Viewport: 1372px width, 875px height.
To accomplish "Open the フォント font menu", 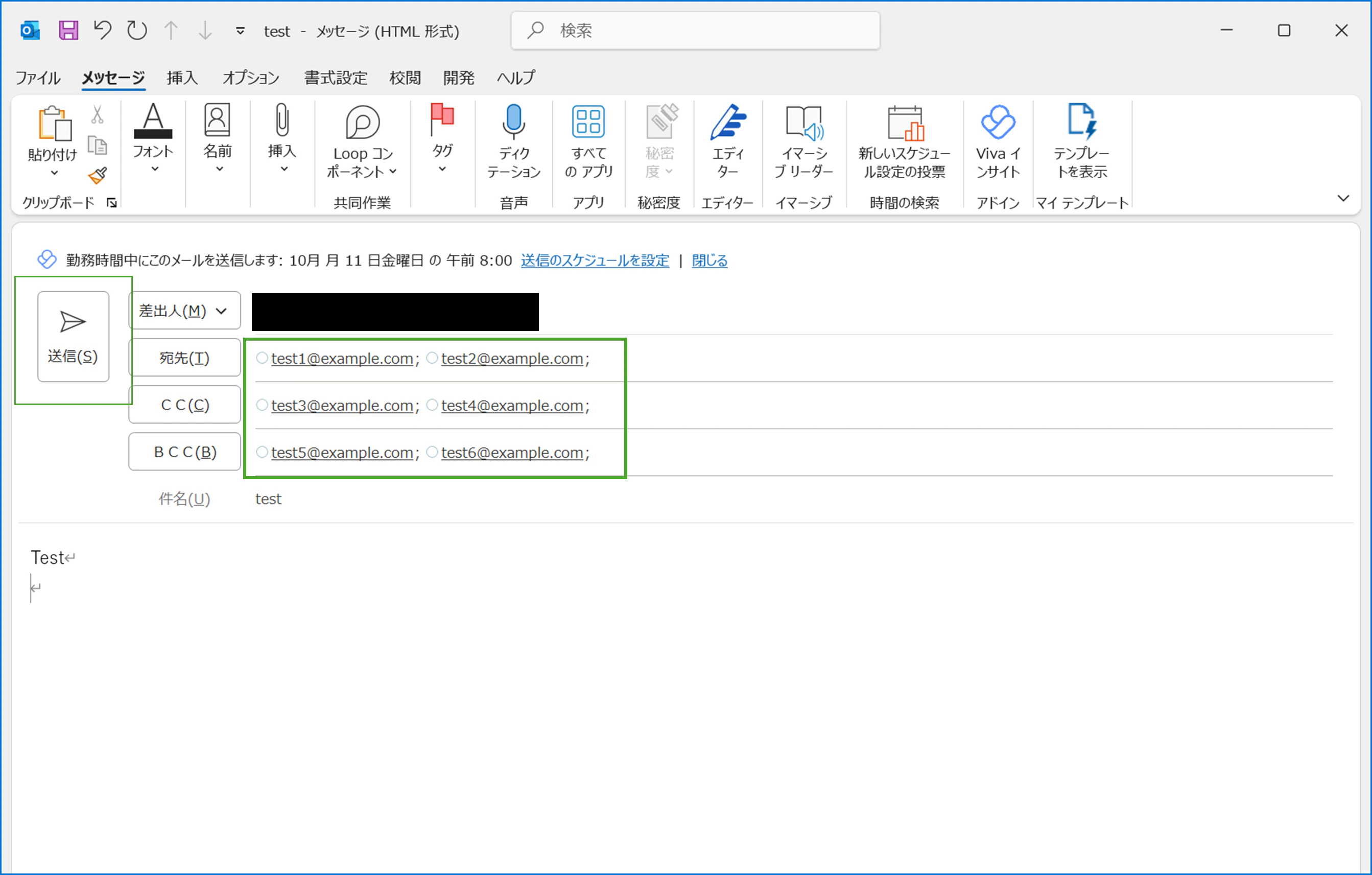I will pyautogui.click(x=153, y=138).
